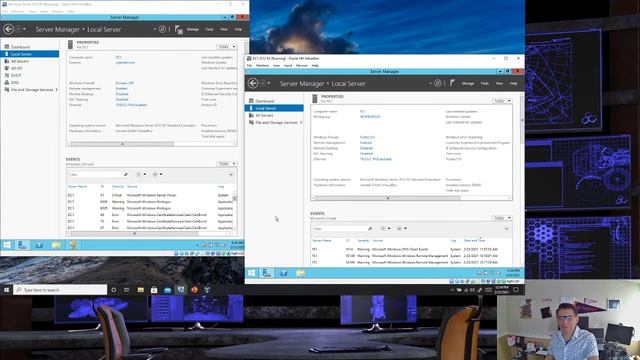Open Manage menu in FS1 Server Manager
The width and height of the screenshot is (640, 360).
(468, 83)
